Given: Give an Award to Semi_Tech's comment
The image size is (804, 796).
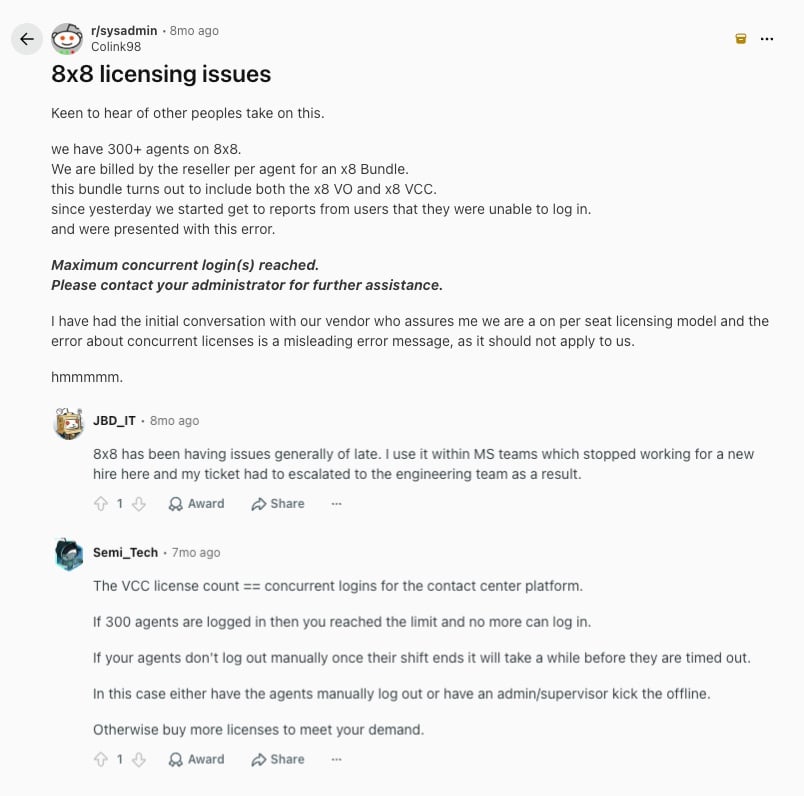Looking at the screenshot, I should (x=196, y=759).
